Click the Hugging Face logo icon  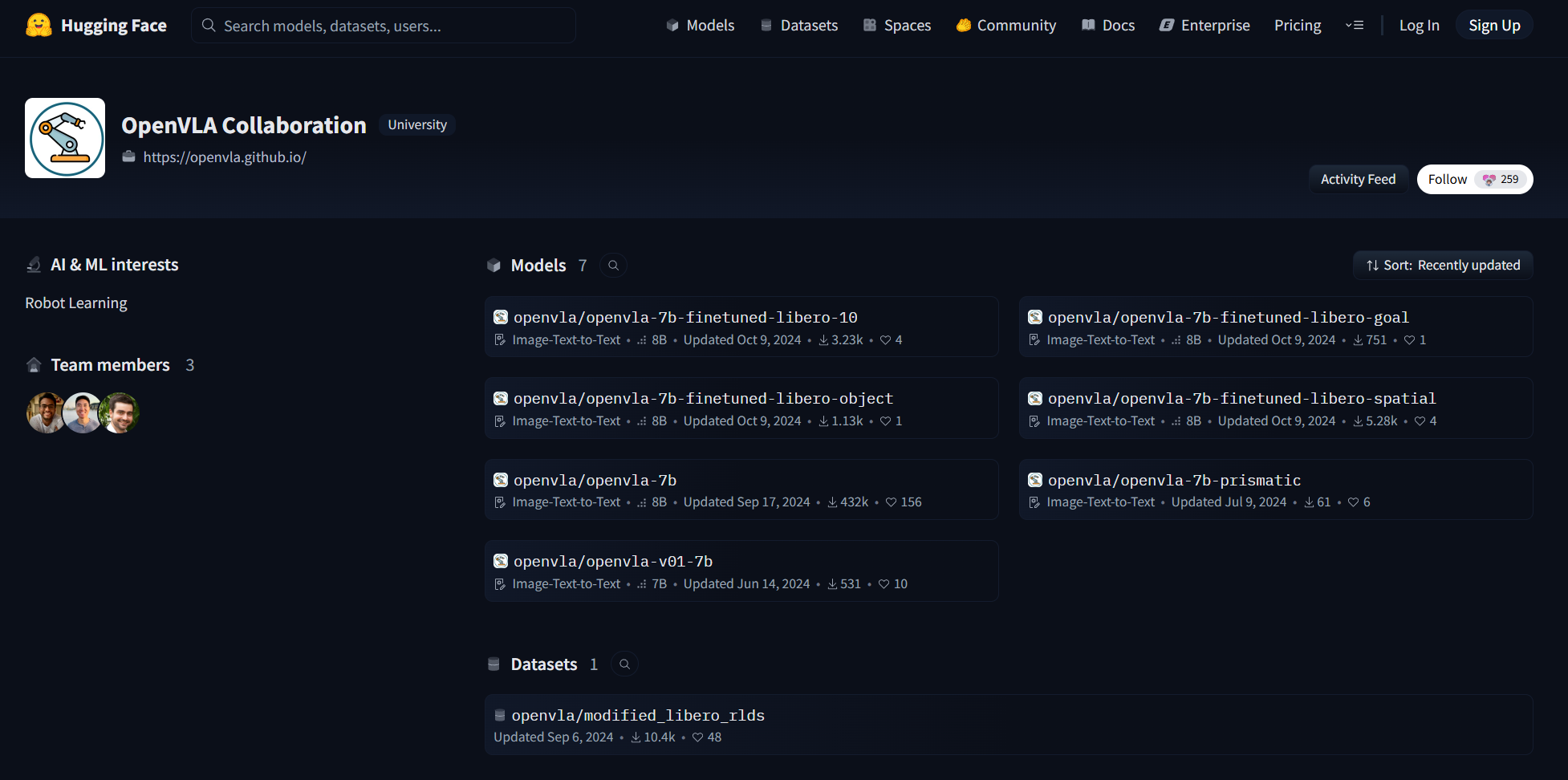click(39, 26)
